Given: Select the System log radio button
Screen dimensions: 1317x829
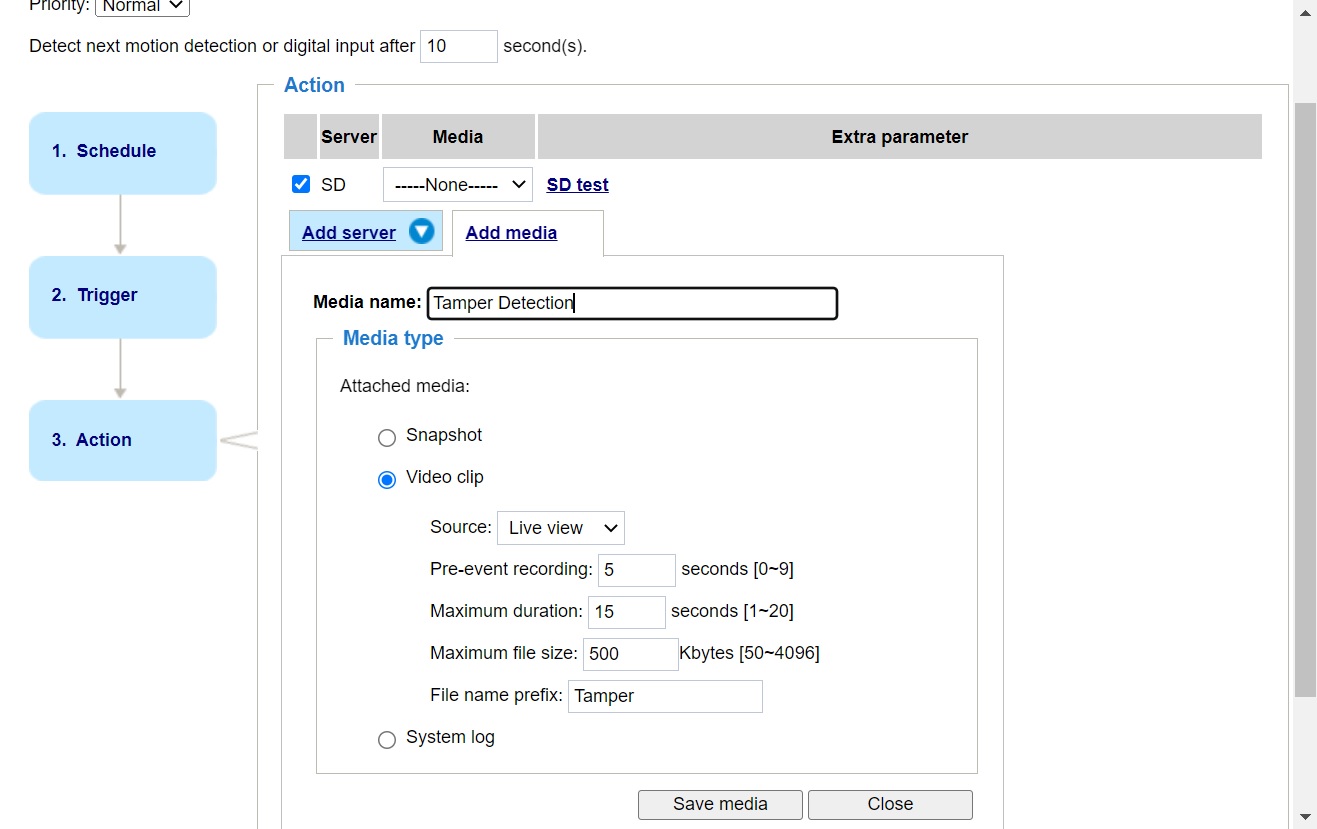Looking at the screenshot, I should point(387,740).
